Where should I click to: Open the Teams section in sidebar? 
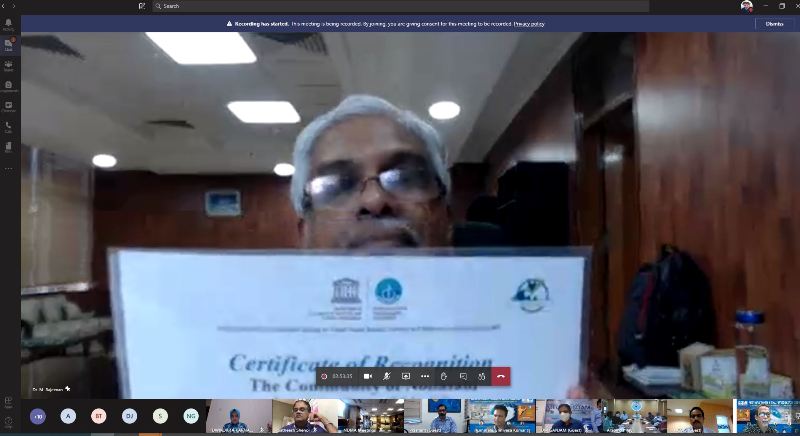pyautogui.click(x=9, y=66)
